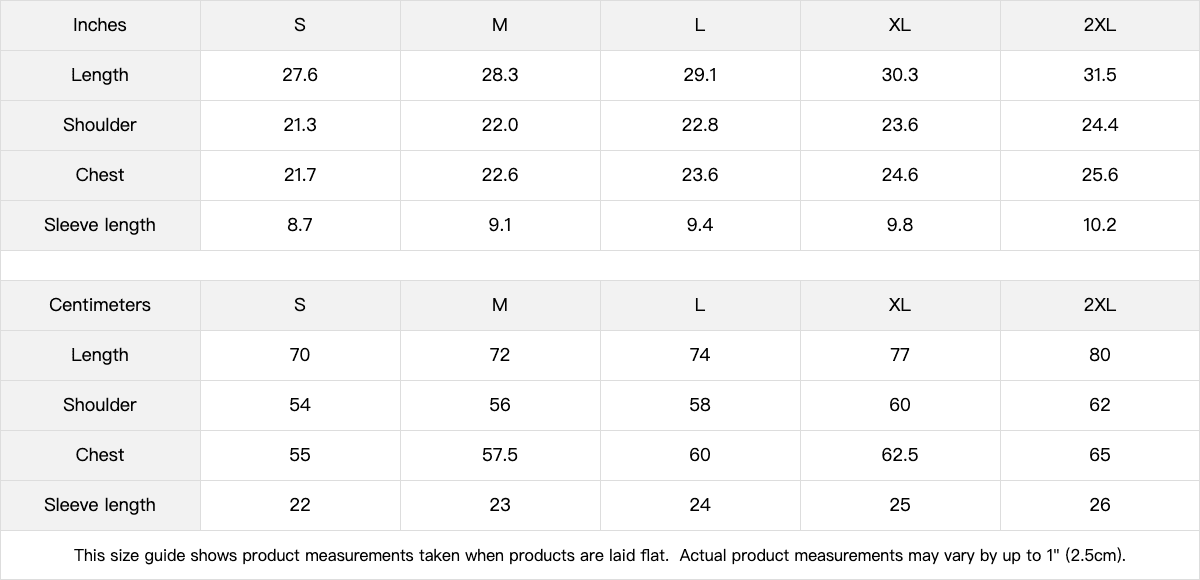Select the 2XL column header in inches table
The height and width of the screenshot is (580, 1200).
(1099, 25)
